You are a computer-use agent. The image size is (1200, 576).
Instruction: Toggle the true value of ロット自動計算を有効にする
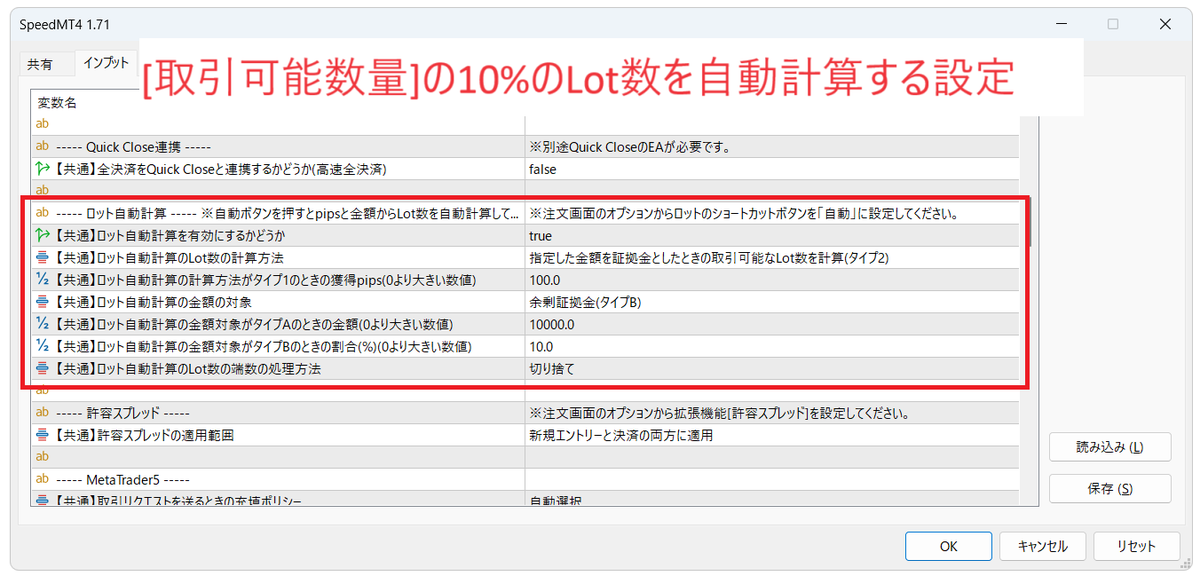click(772, 235)
